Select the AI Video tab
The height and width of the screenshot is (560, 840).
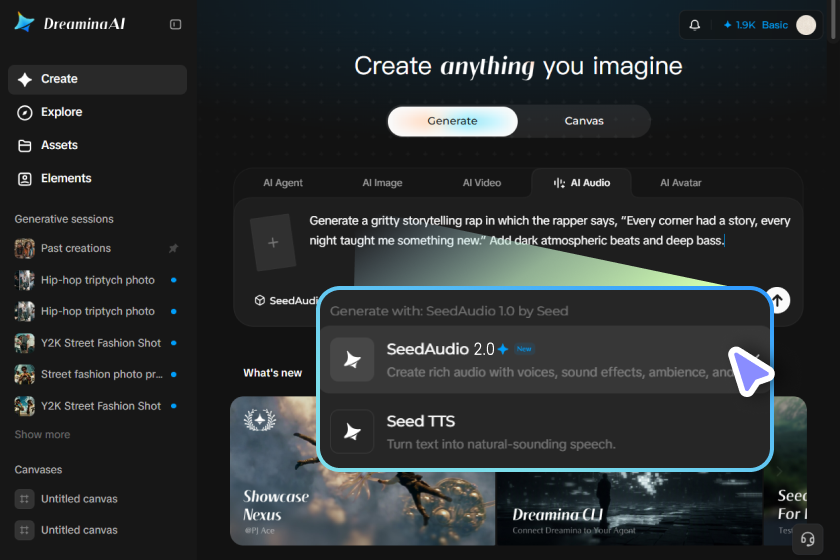pyautogui.click(x=482, y=183)
